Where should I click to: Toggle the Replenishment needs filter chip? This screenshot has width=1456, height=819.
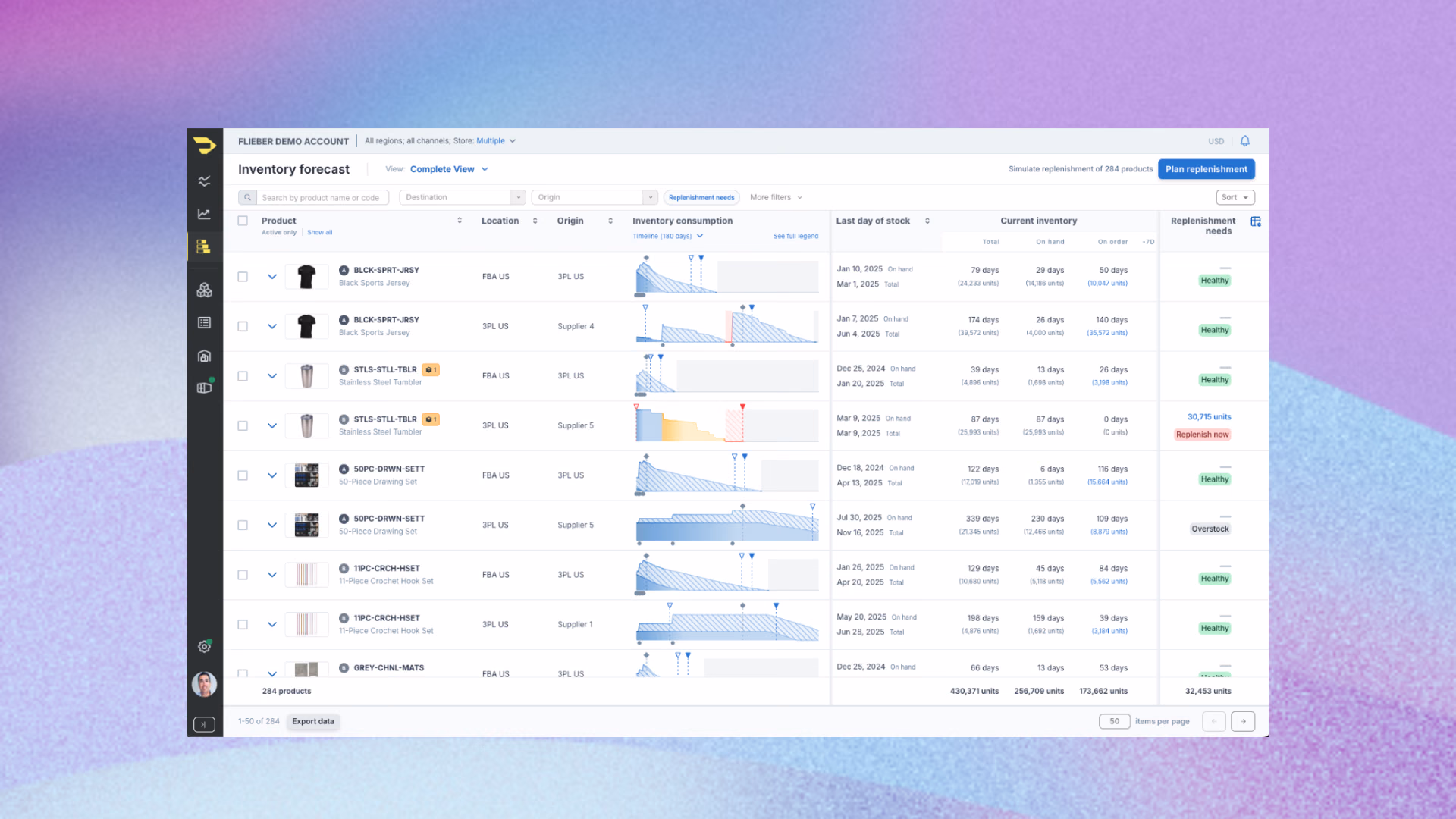[x=701, y=197]
